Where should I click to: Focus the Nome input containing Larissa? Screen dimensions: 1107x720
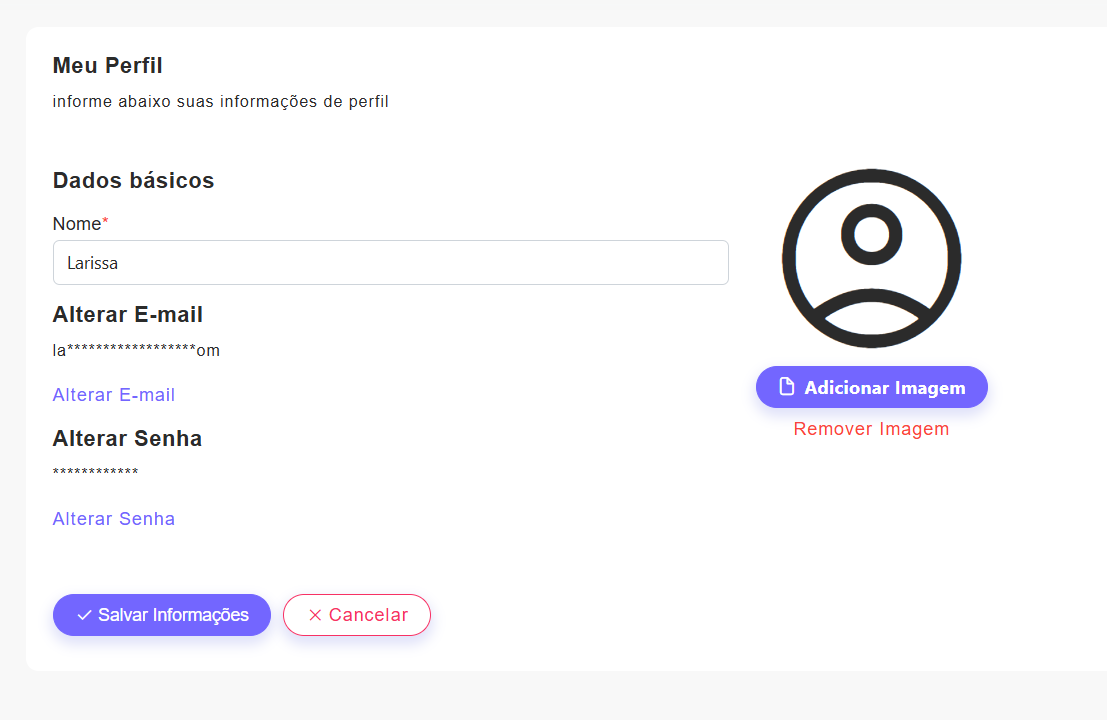click(x=390, y=263)
